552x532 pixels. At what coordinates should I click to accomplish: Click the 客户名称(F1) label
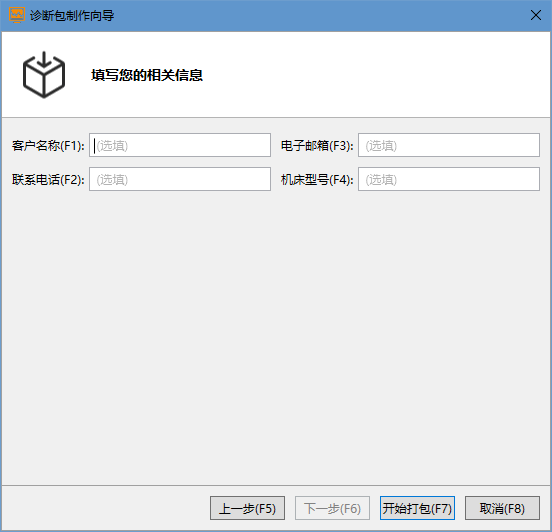point(48,145)
